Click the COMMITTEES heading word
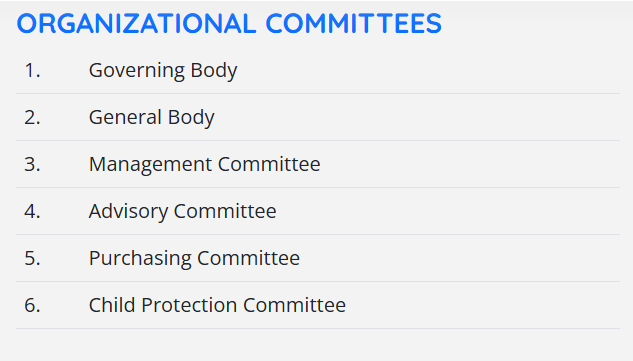 (x=354, y=23)
